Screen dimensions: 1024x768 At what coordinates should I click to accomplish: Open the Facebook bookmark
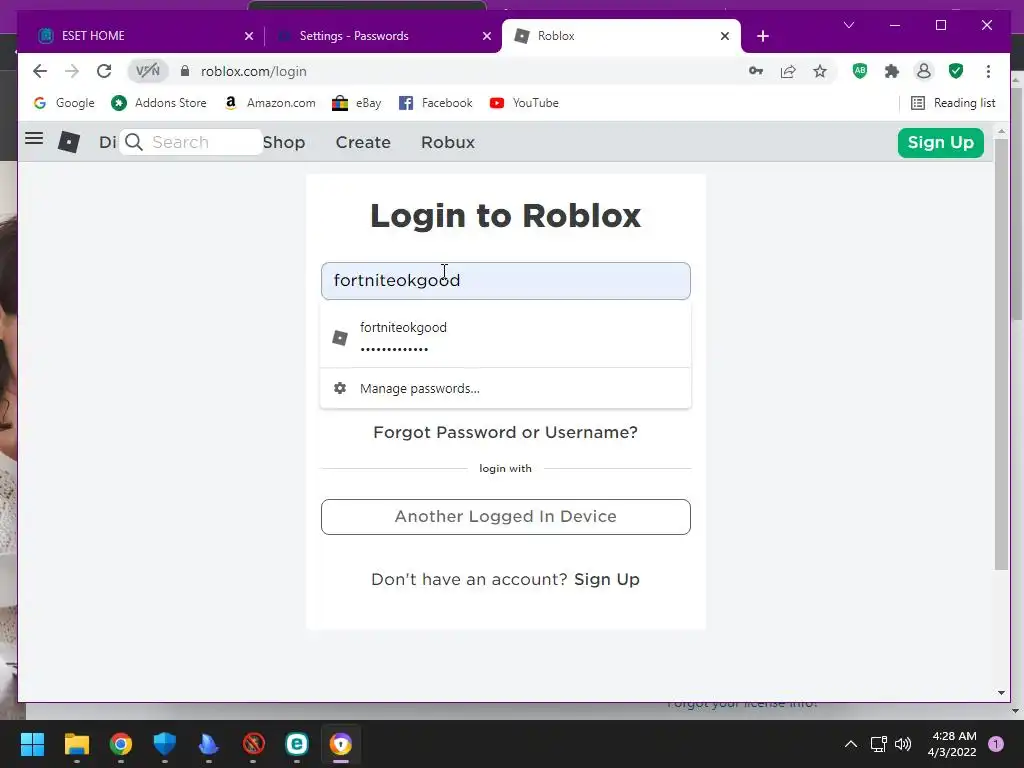[436, 103]
